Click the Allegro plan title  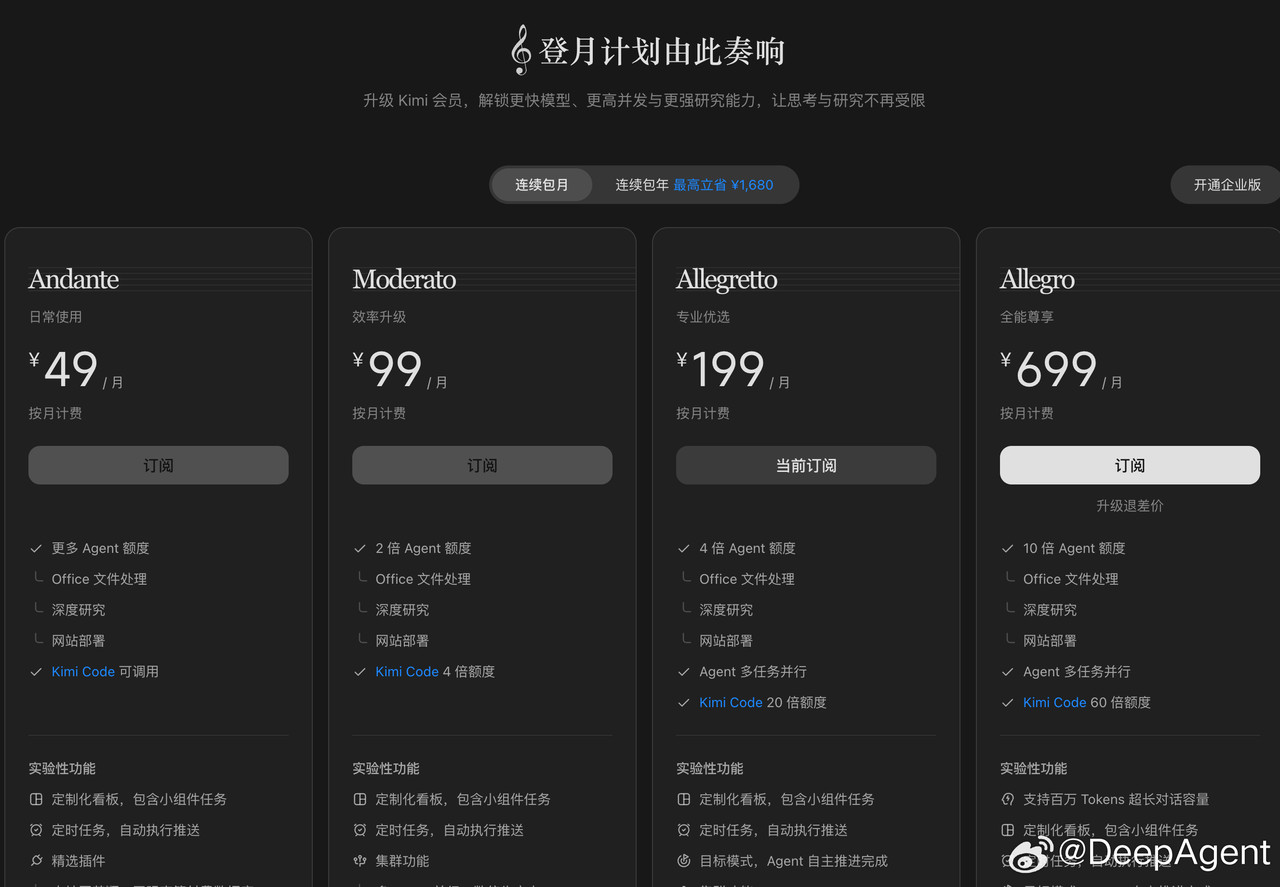tap(1038, 280)
